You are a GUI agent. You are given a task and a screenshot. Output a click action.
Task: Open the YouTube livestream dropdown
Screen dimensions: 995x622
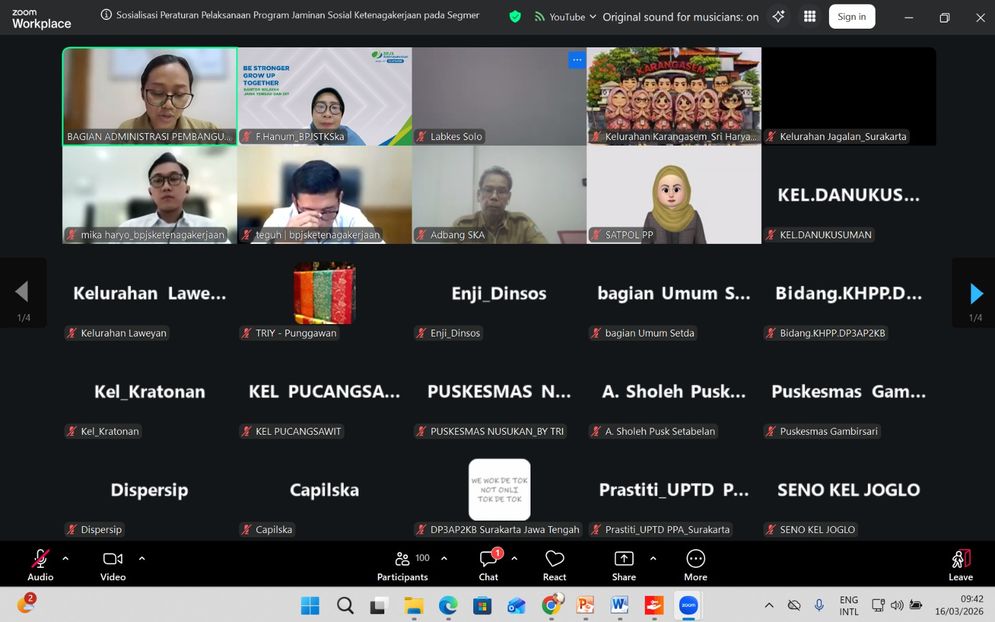tap(565, 17)
